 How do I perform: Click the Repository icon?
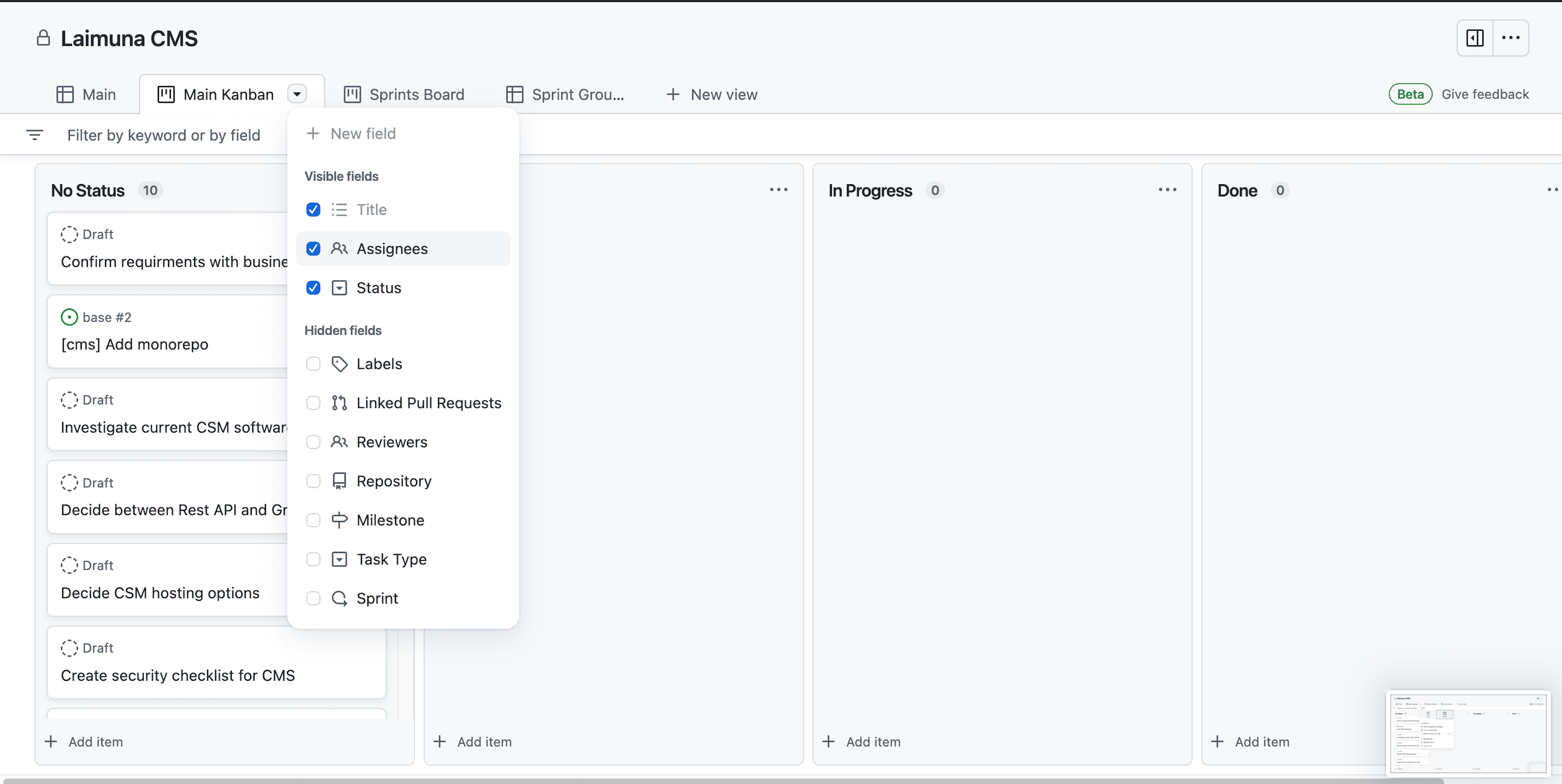click(x=340, y=481)
